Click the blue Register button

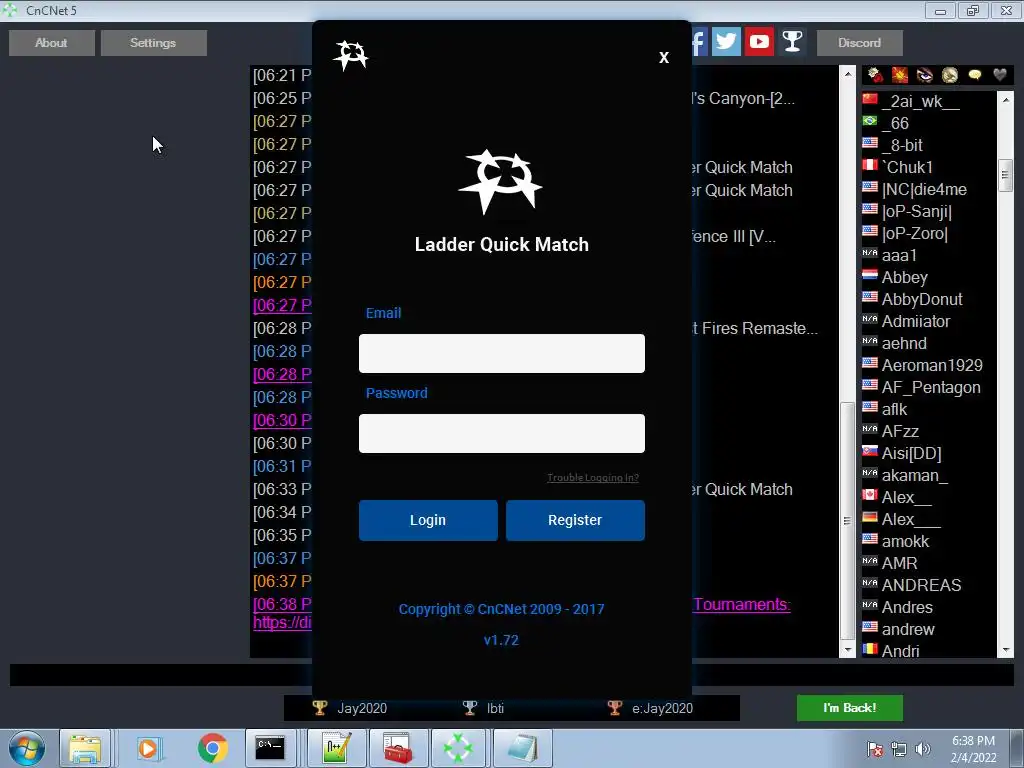coord(575,520)
